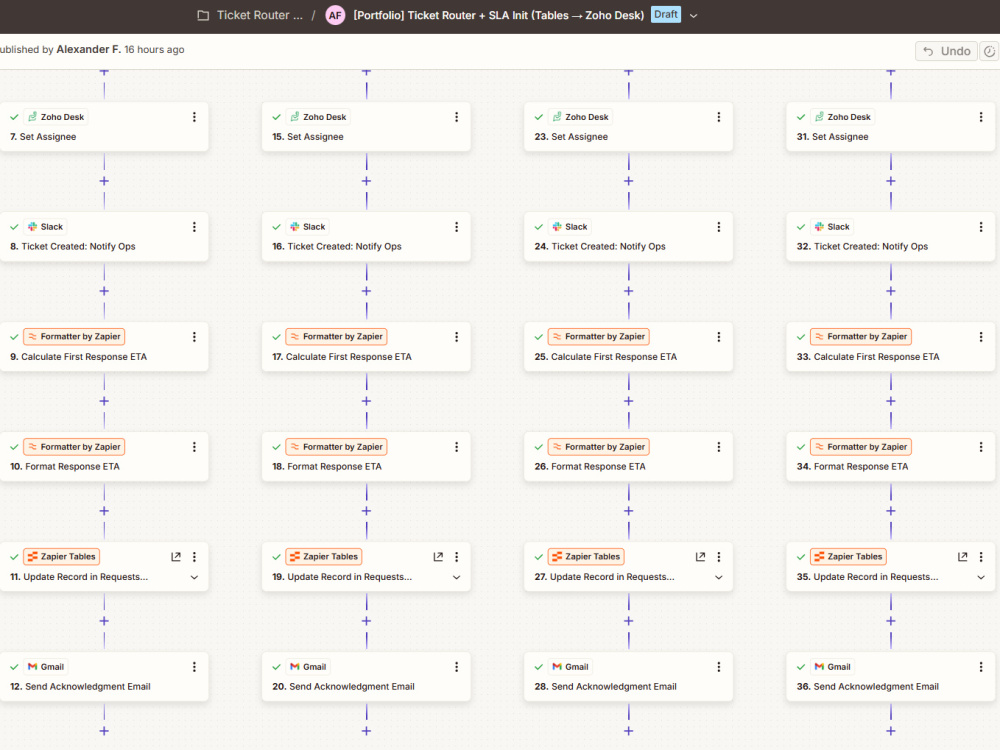Open the dropdown arrow next to Draft badge

point(694,16)
